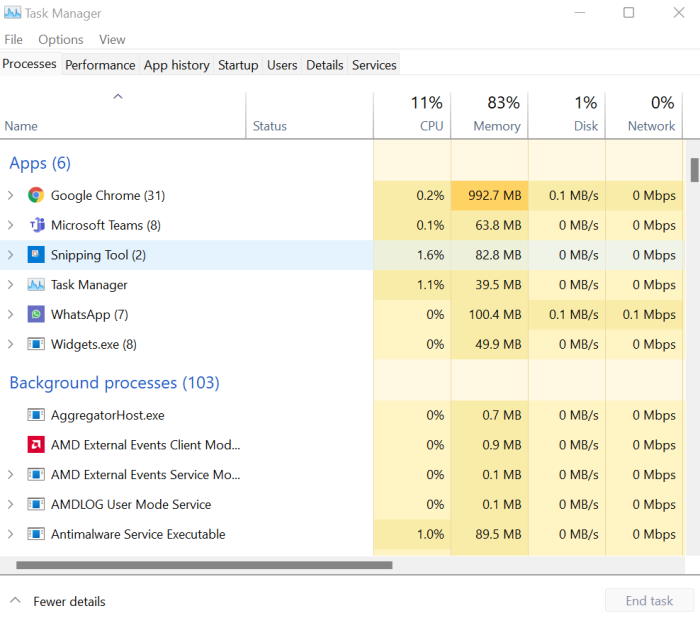Click the AMD External Events Client icon
The height and width of the screenshot is (623, 700).
tap(36, 444)
